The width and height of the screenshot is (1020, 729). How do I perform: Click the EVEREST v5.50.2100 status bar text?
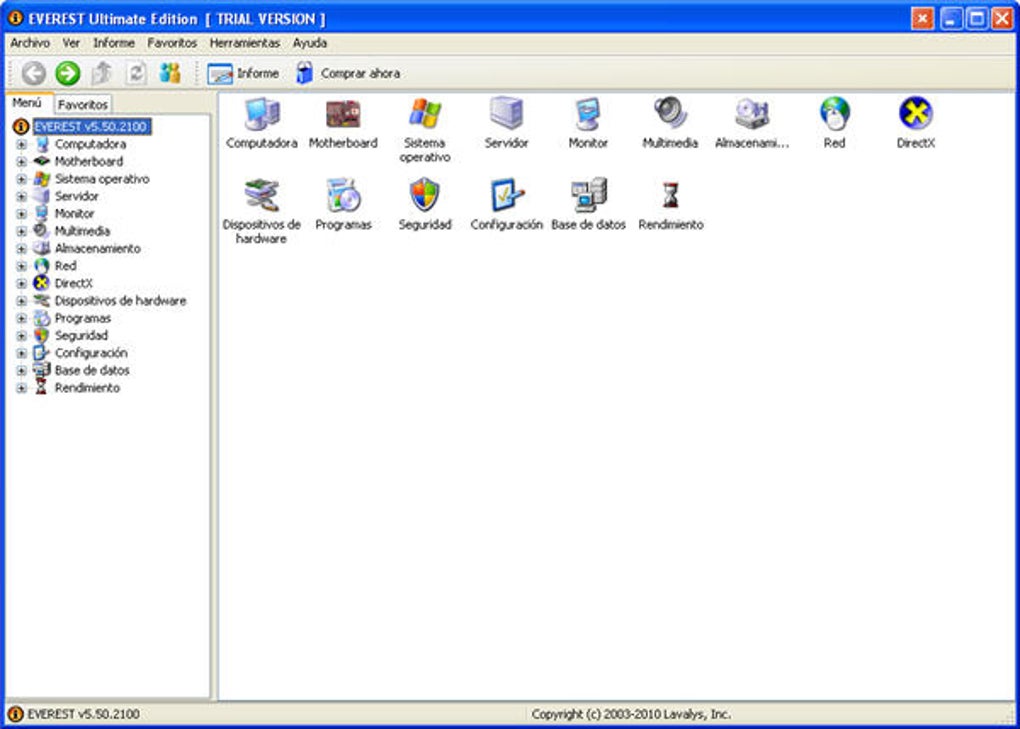[83, 714]
